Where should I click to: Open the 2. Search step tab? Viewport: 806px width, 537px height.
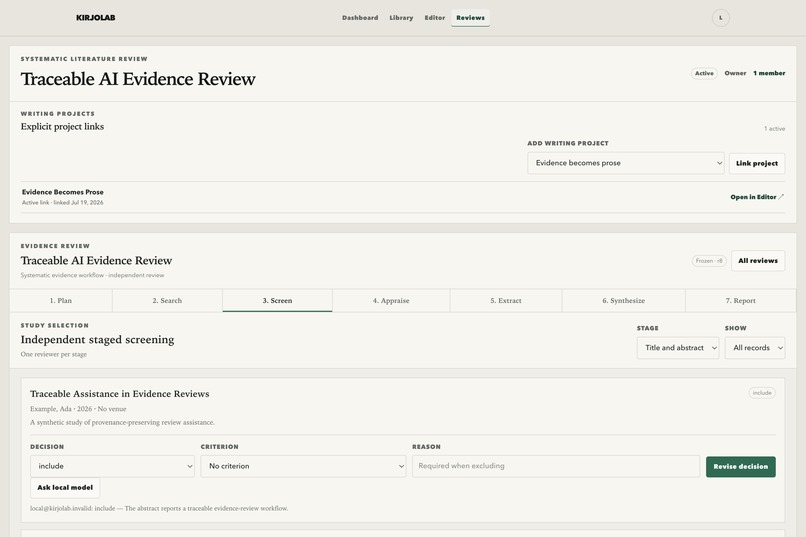coord(167,301)
